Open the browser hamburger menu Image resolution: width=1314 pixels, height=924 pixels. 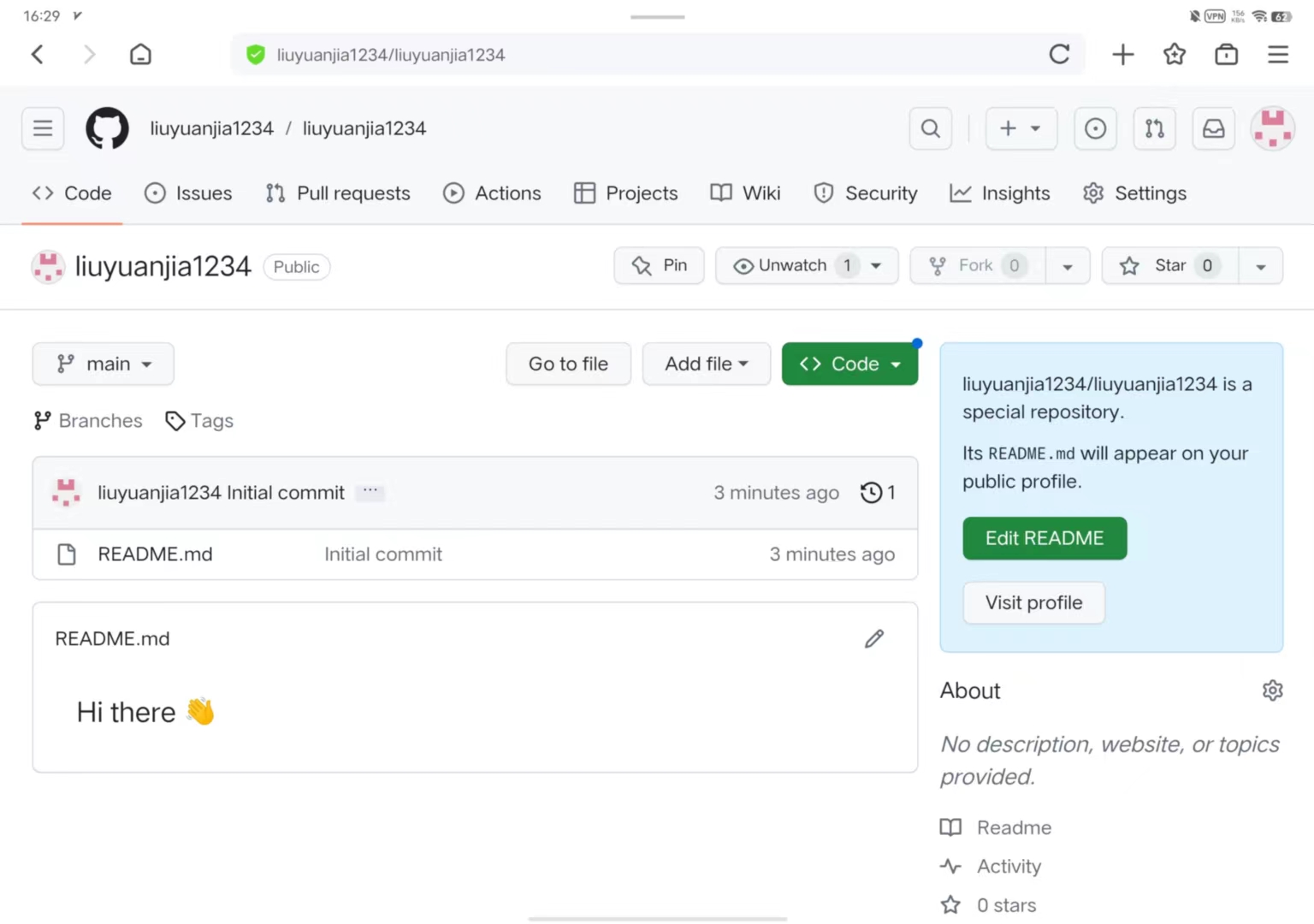click(x=1278, y=55)
